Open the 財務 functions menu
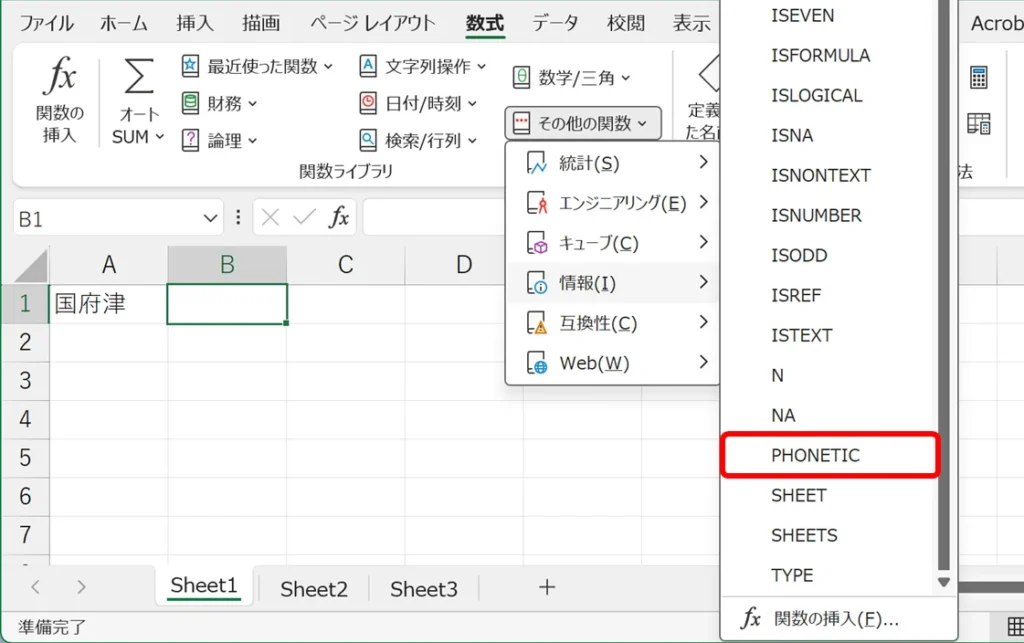This screenshot has height=643, width=1024. (220, 103)
